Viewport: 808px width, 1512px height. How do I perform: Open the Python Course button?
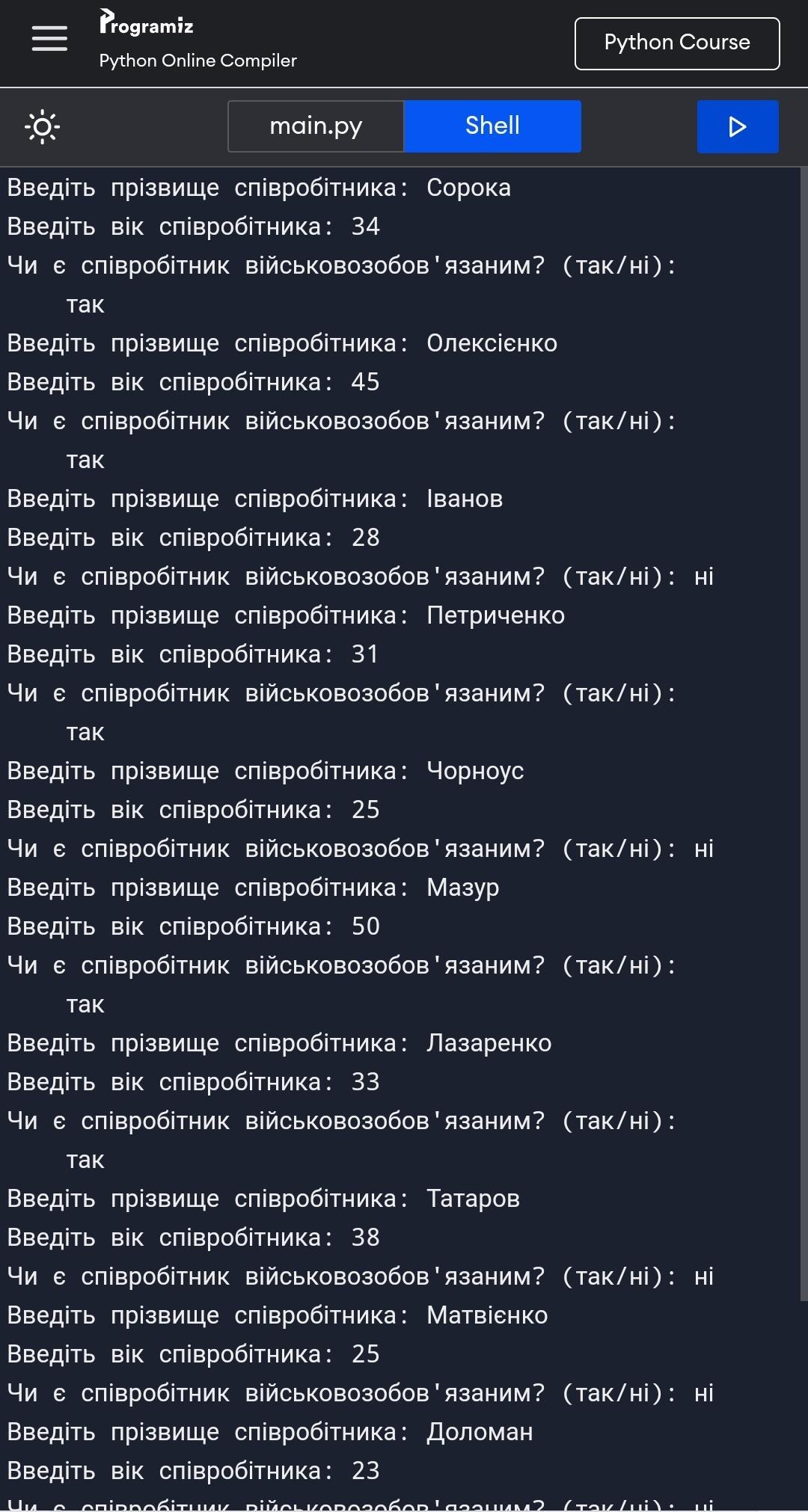click(x=676, y=43)
